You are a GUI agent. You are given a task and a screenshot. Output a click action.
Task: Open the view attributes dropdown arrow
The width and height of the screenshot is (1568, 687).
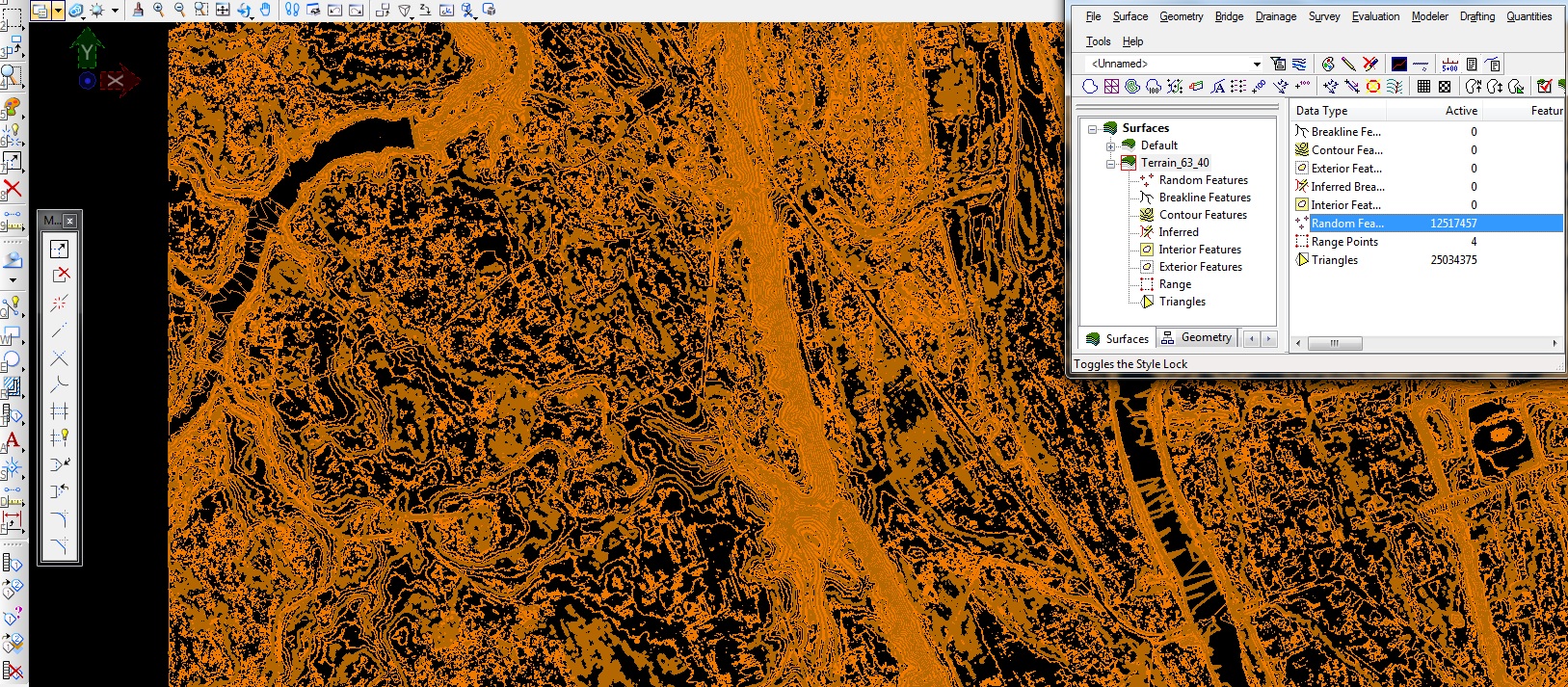point(58,11)
